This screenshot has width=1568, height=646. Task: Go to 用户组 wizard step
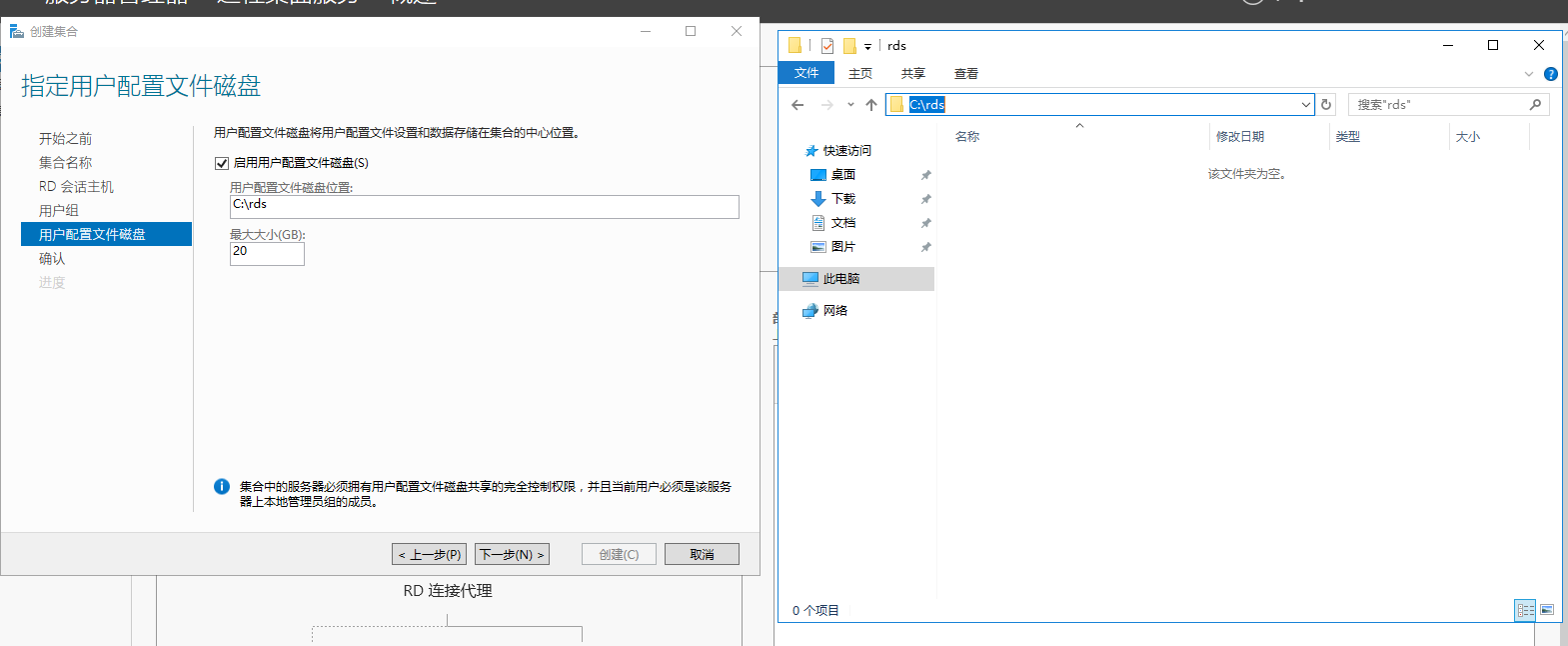pyautogui.click(x=58, y=210)
